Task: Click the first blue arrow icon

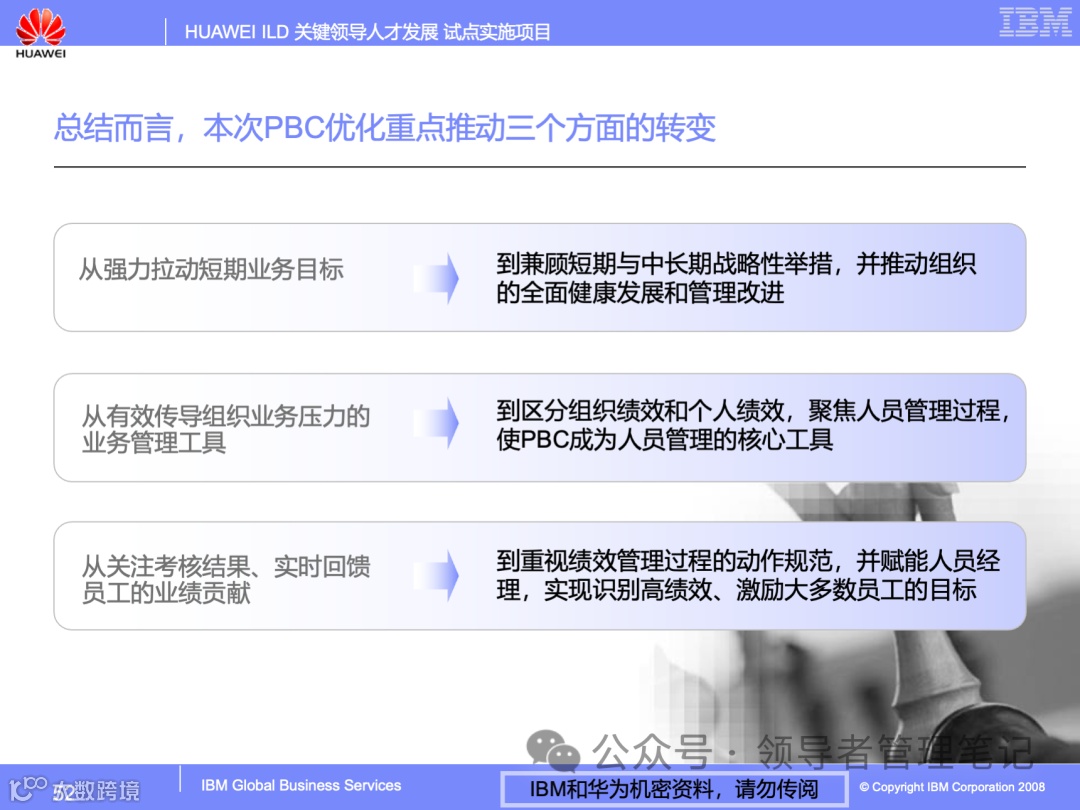Action: click(x=437, y=277)
